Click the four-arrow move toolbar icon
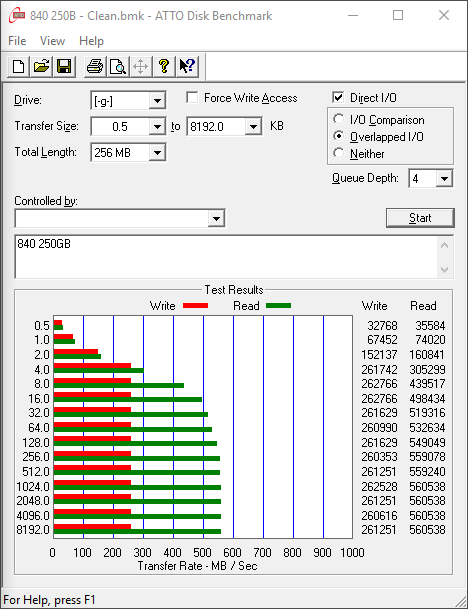 pos(140,66)
